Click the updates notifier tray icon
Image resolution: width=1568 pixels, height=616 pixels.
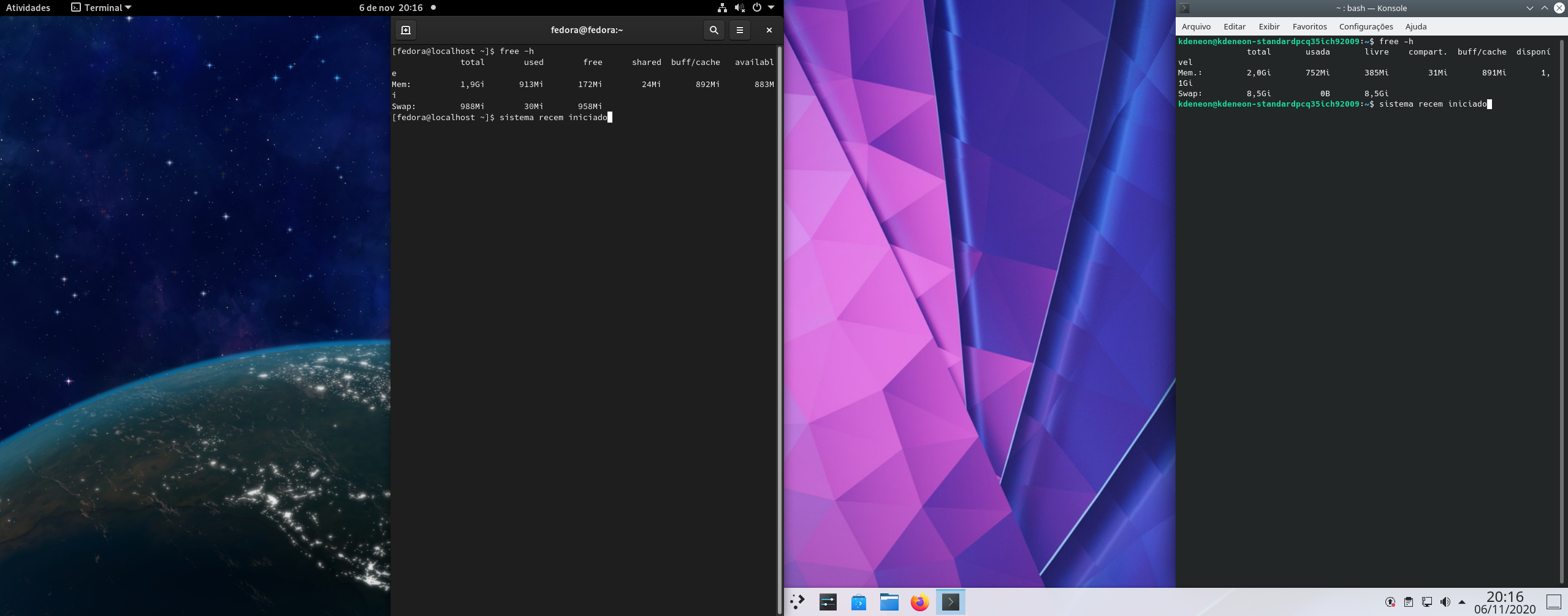pos(1390,602)
